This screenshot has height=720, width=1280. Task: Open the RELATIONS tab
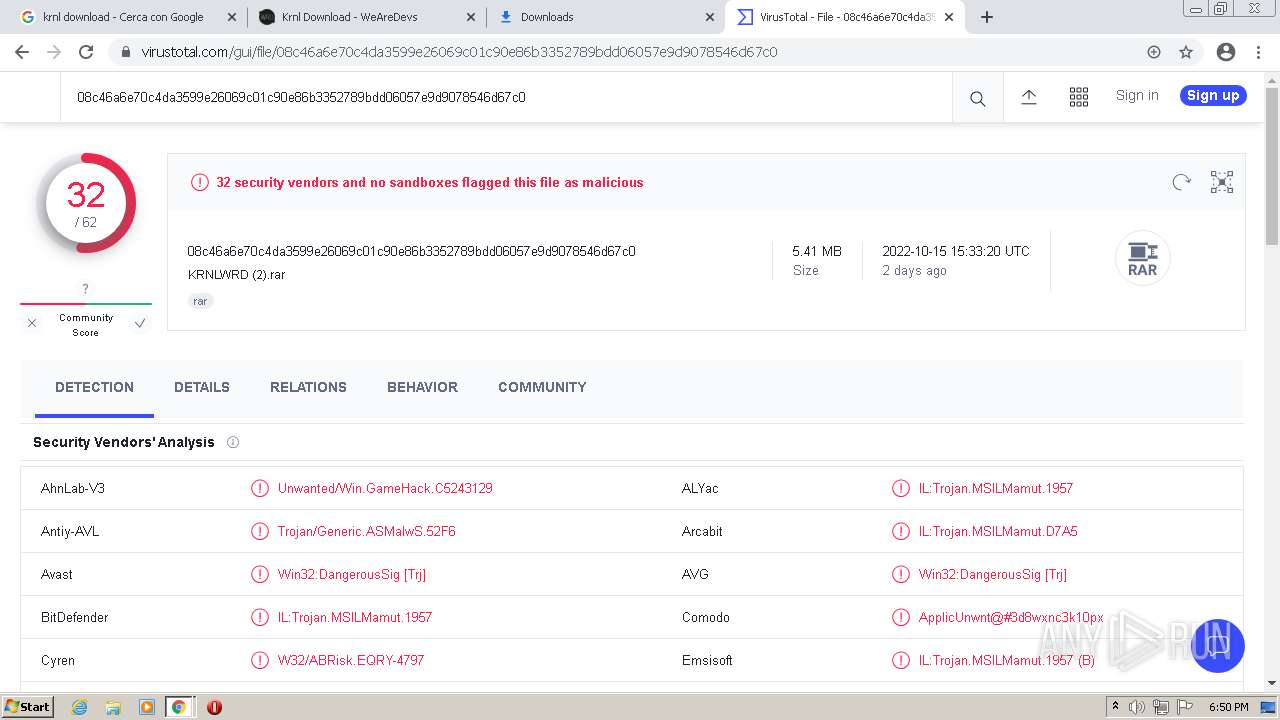point(308,387)
